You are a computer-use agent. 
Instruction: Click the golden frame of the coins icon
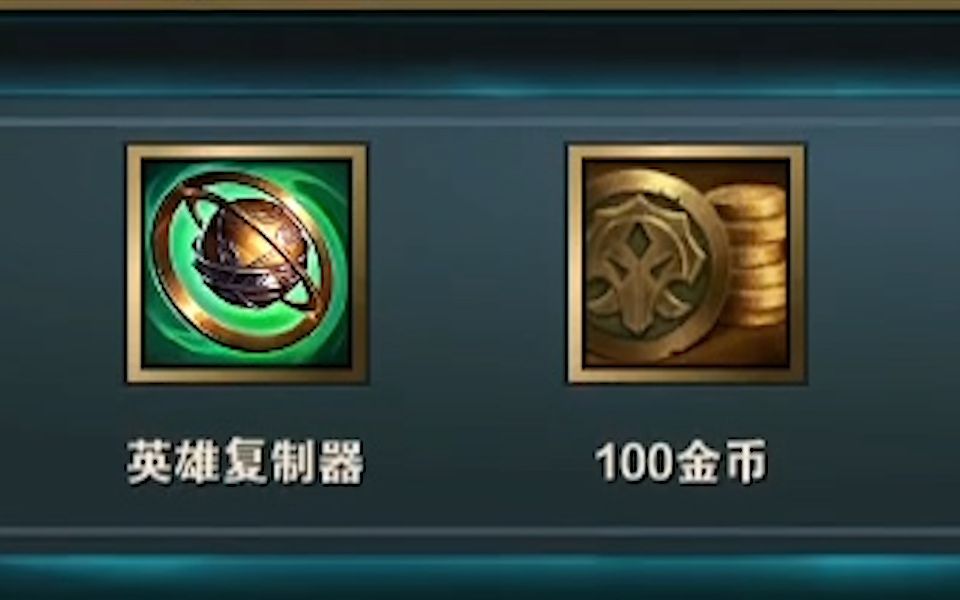[x=686, y=152]
